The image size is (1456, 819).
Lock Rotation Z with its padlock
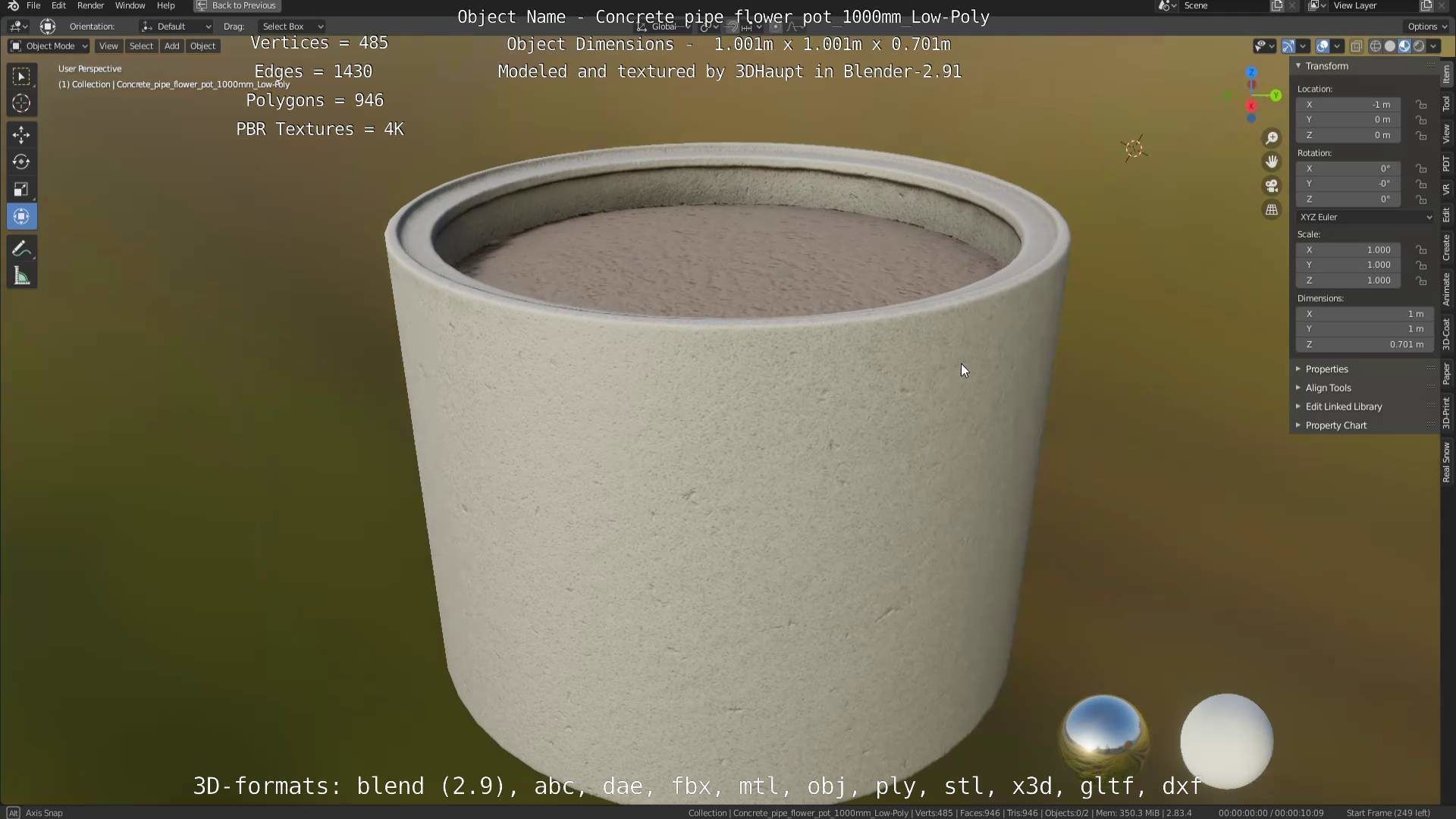pos(1421,199)
